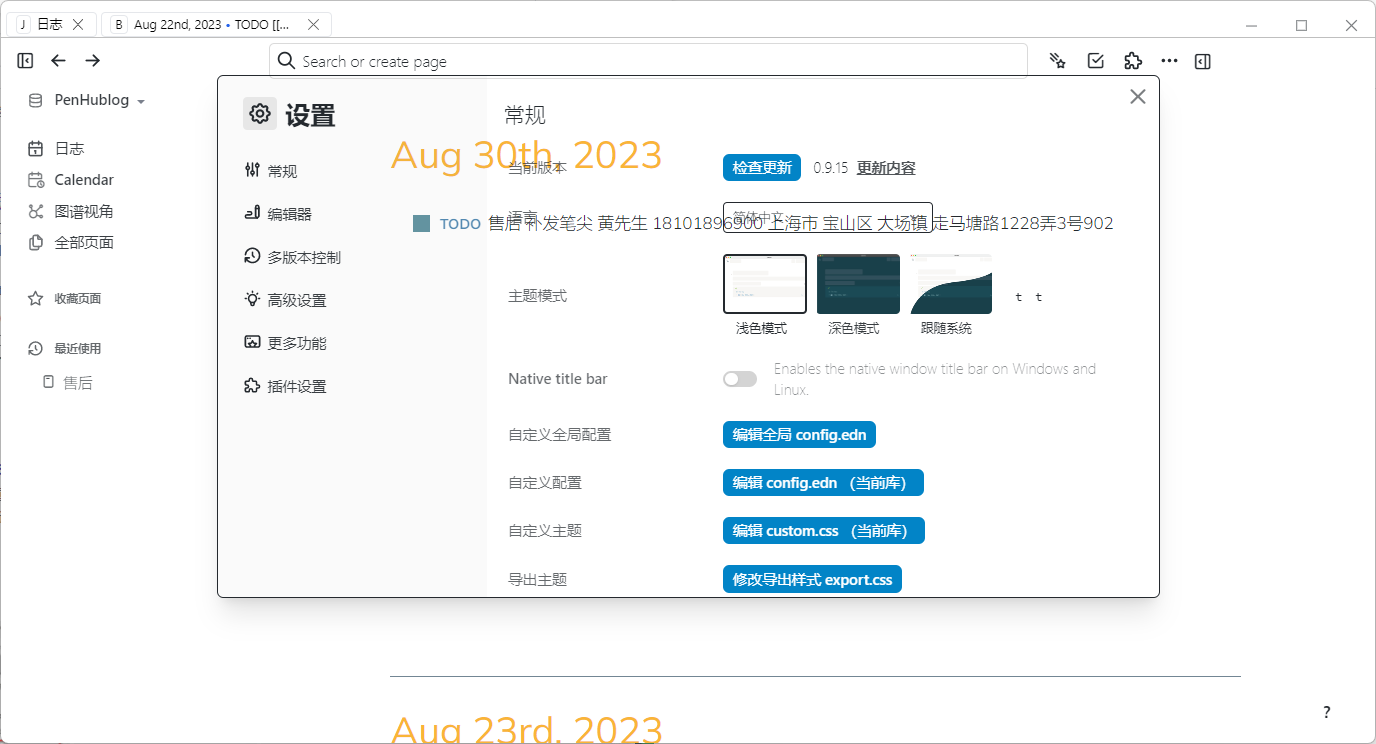
Task: Toggle the right sidebar icon
Action: [x=1202, y=61]
